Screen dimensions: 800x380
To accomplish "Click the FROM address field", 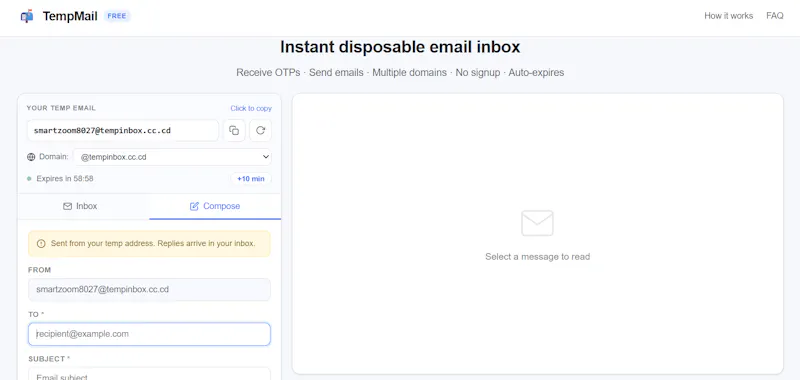I will 149,290.
